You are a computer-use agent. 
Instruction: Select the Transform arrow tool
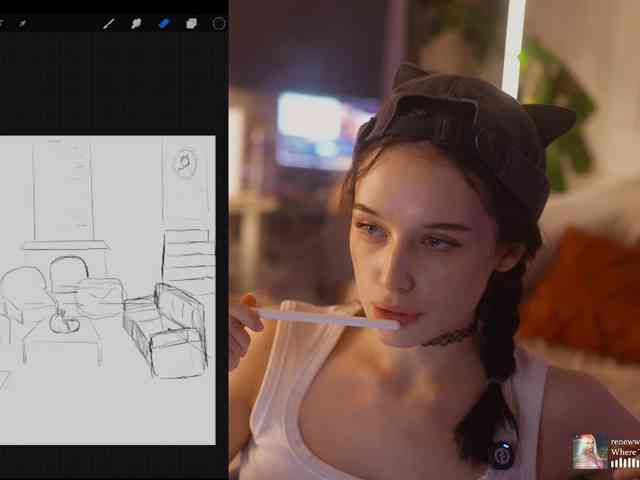click(x=22, y=24)
